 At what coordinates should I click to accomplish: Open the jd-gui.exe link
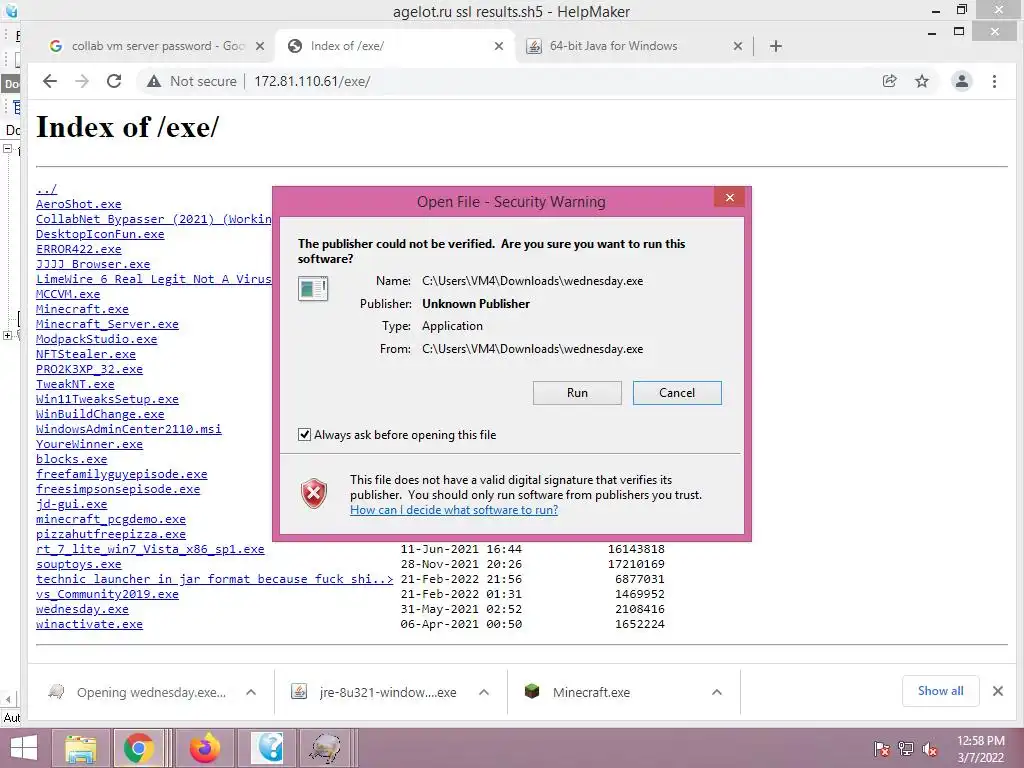pos(71,504)
